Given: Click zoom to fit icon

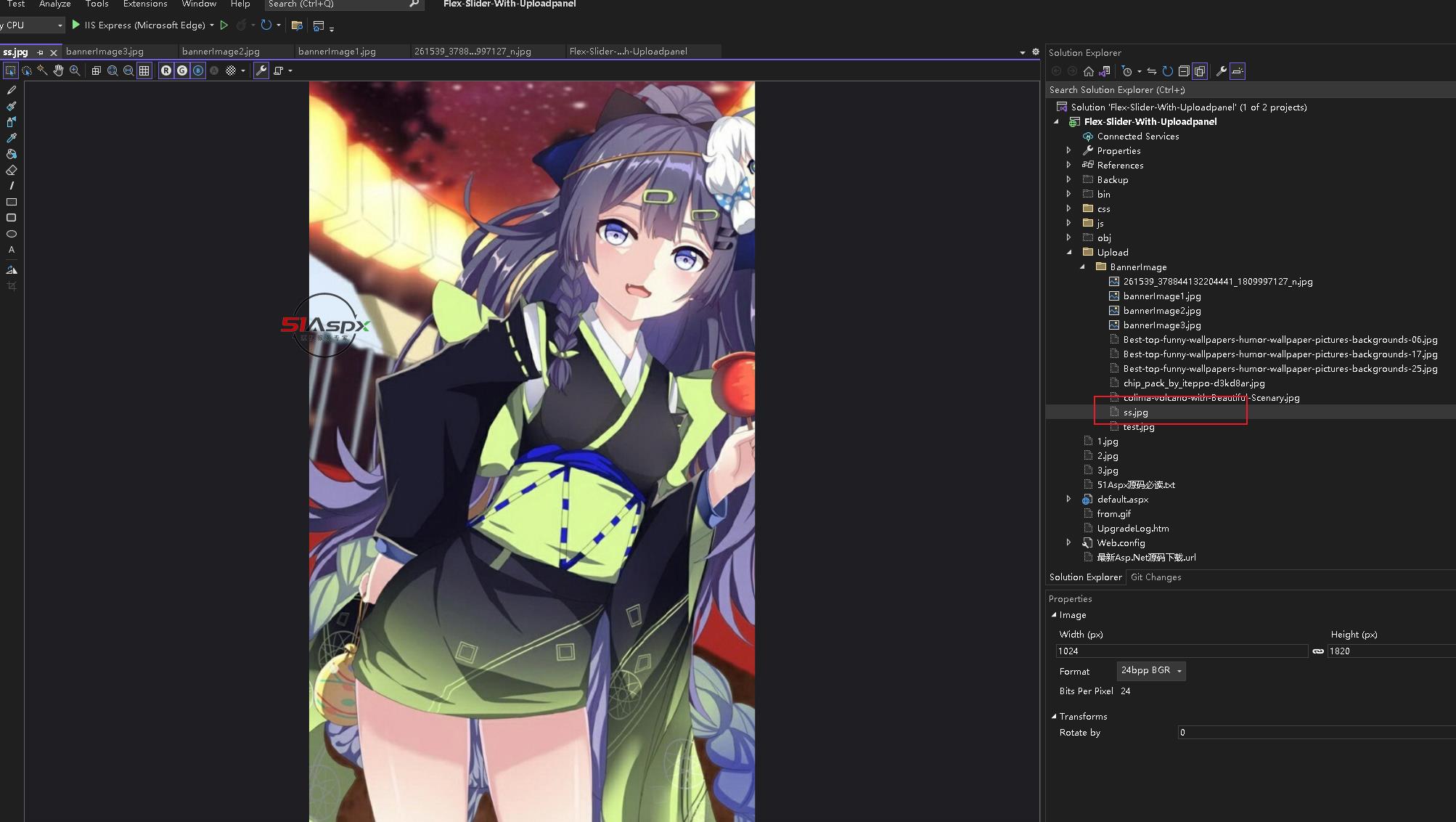Looking at the screenshot, I should tap(113, 70).
